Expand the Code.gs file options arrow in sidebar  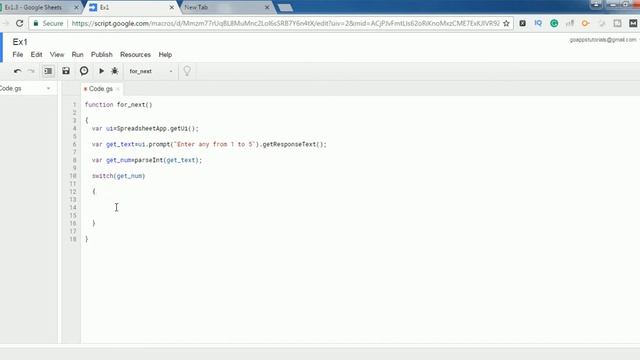point(48,89)
